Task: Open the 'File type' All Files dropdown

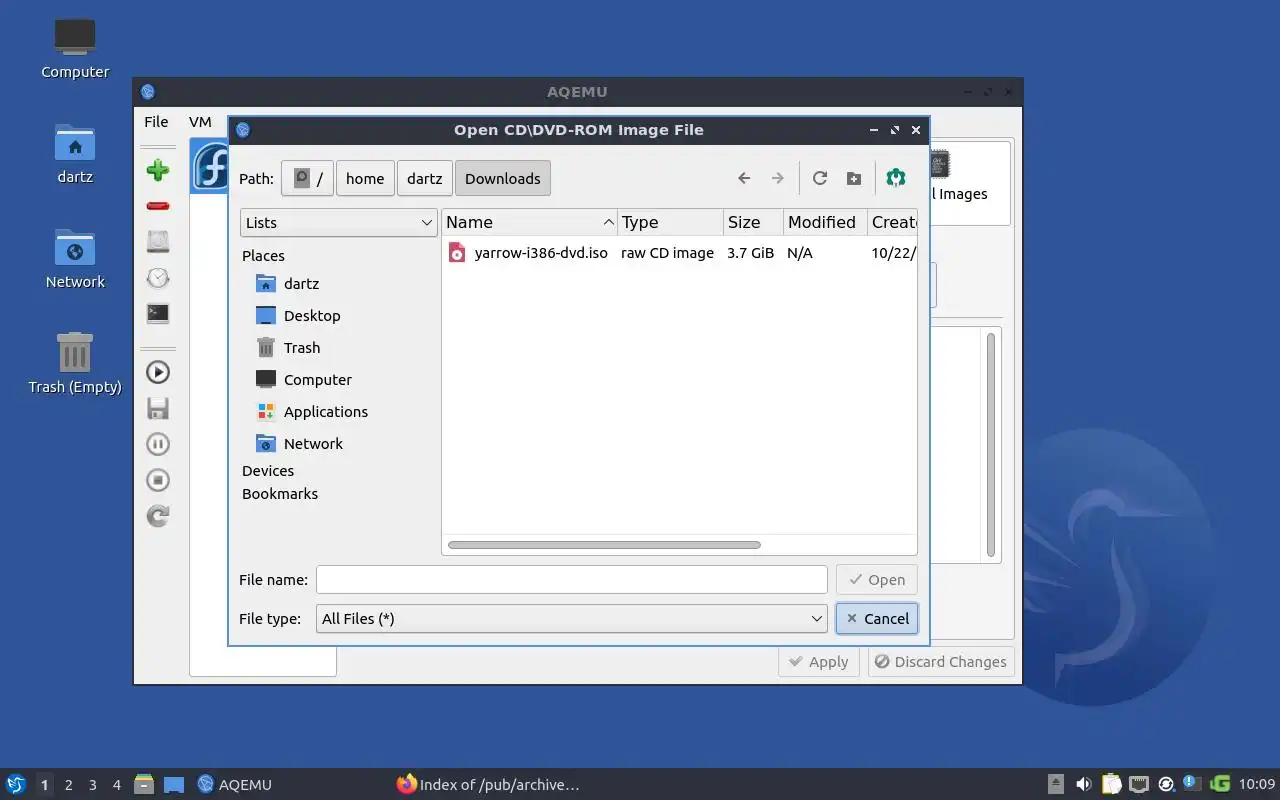Action: pos(572,619)
